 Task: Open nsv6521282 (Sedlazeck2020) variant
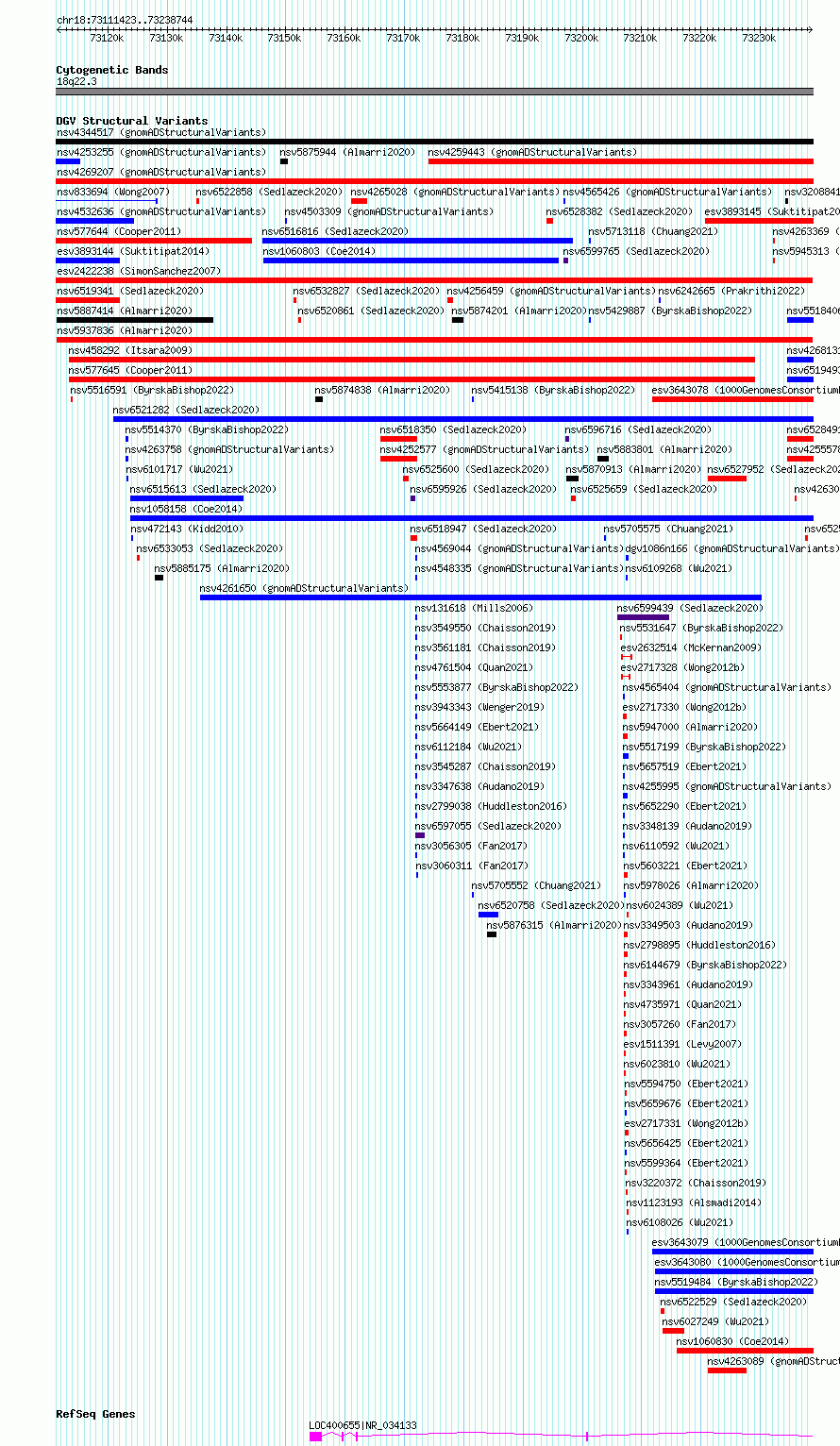[186, 410]
